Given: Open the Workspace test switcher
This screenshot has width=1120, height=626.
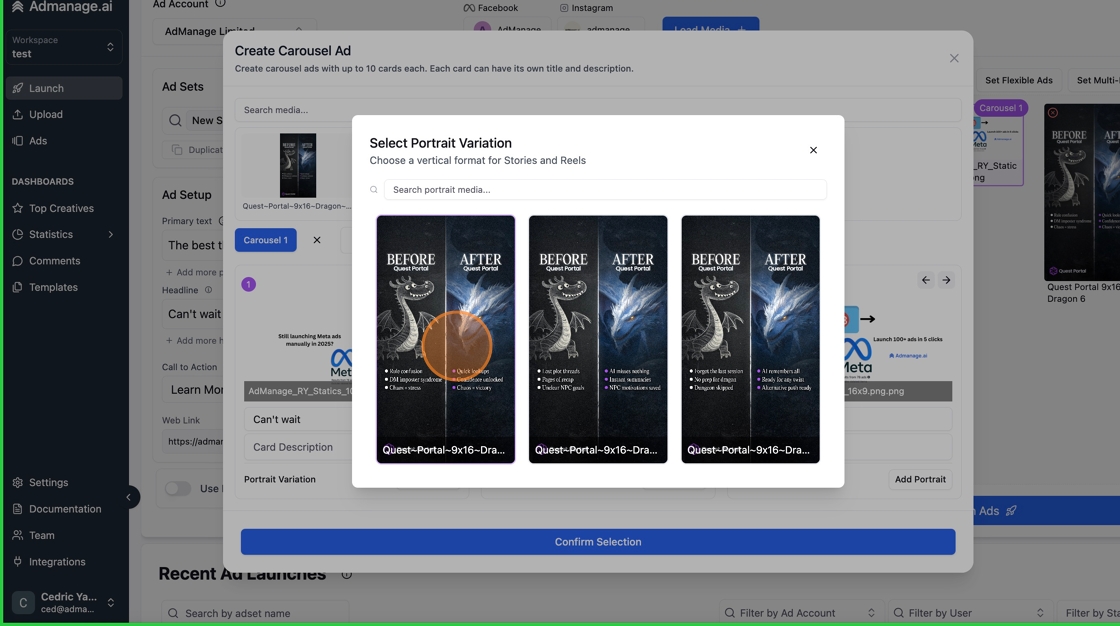Looking at the screenshot, I should click(64, 47).
